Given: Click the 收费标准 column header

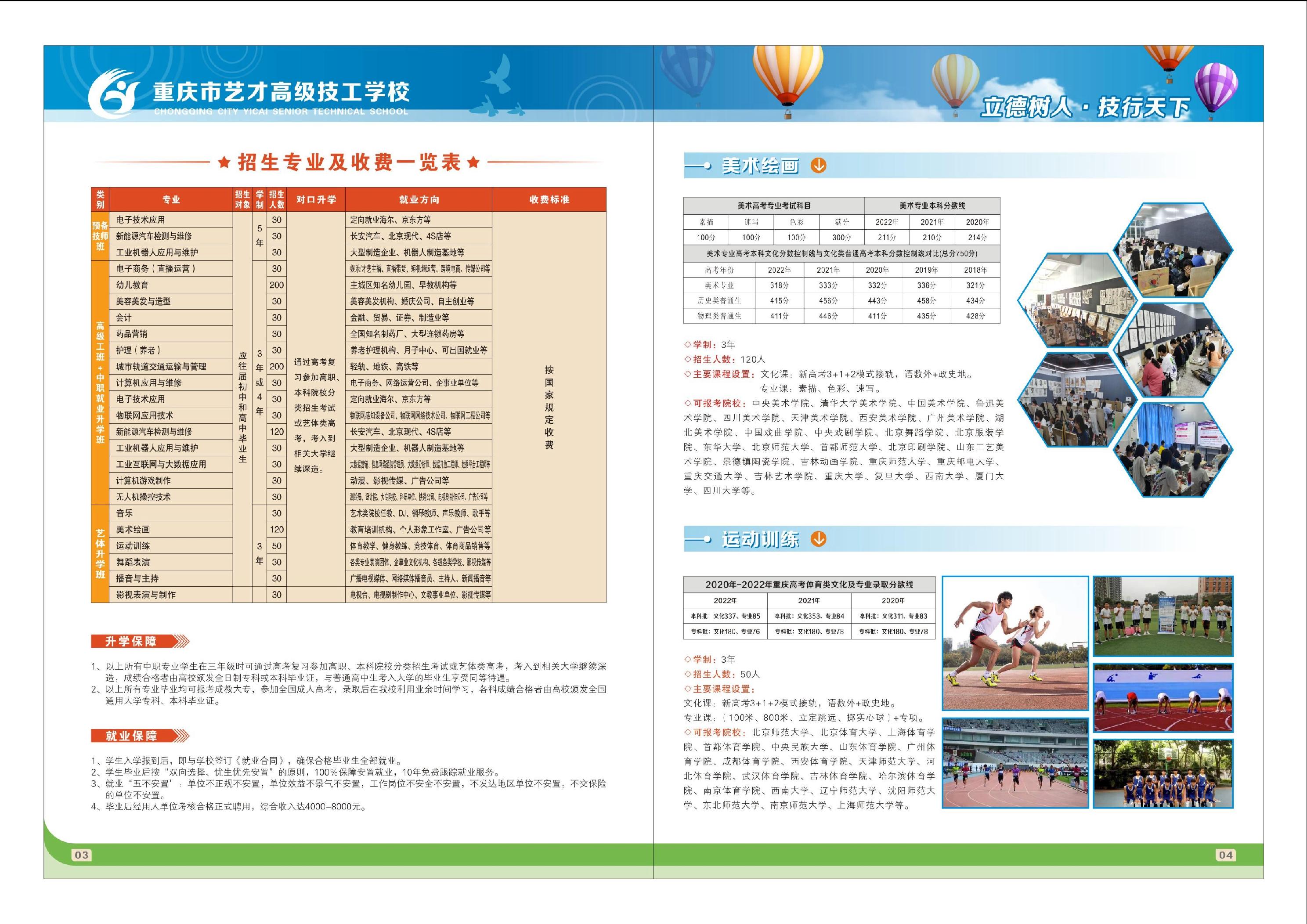Looking at the screenshot, I should click(549, 199).
